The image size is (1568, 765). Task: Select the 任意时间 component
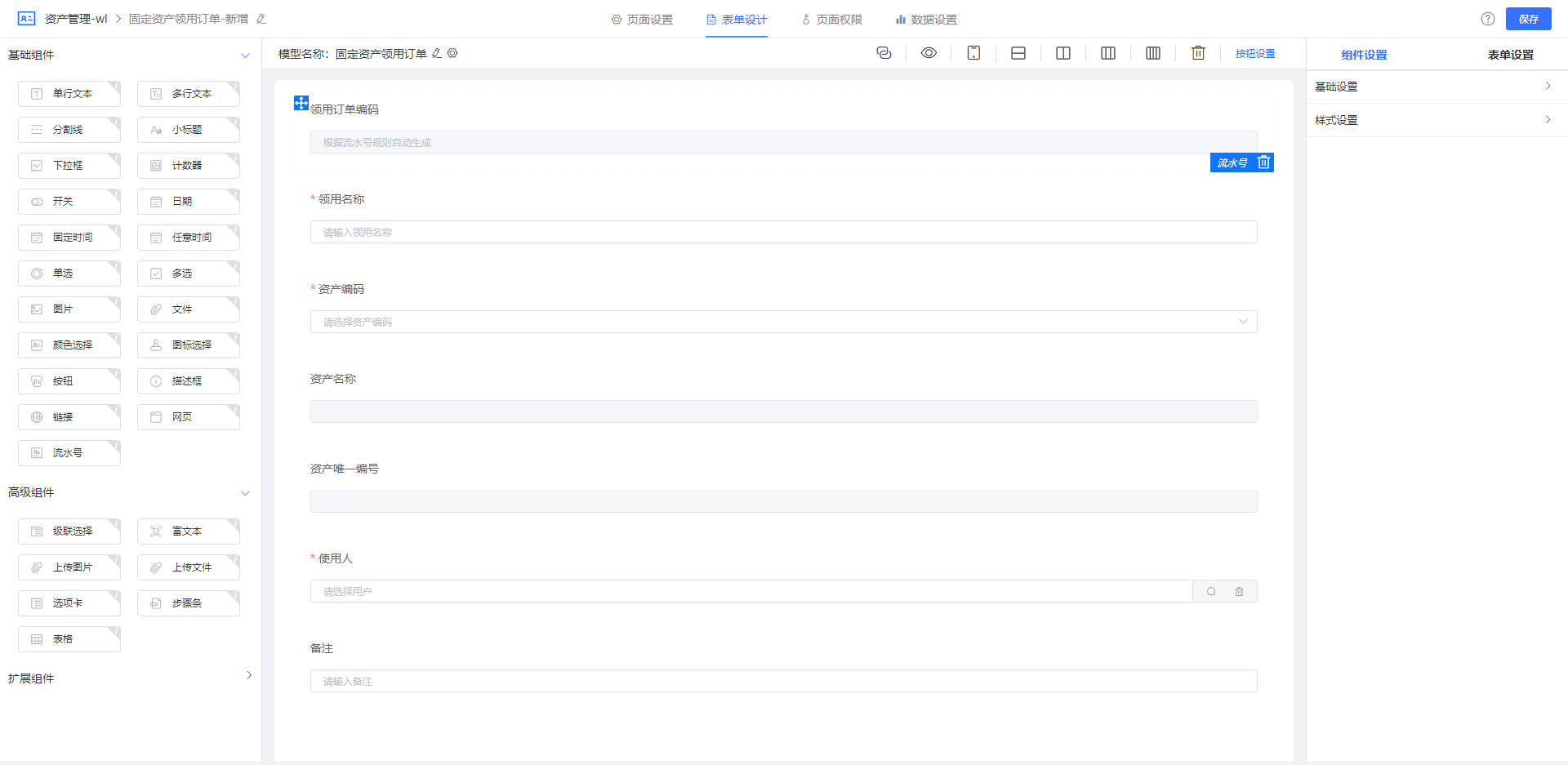click(x=189, y=238)
